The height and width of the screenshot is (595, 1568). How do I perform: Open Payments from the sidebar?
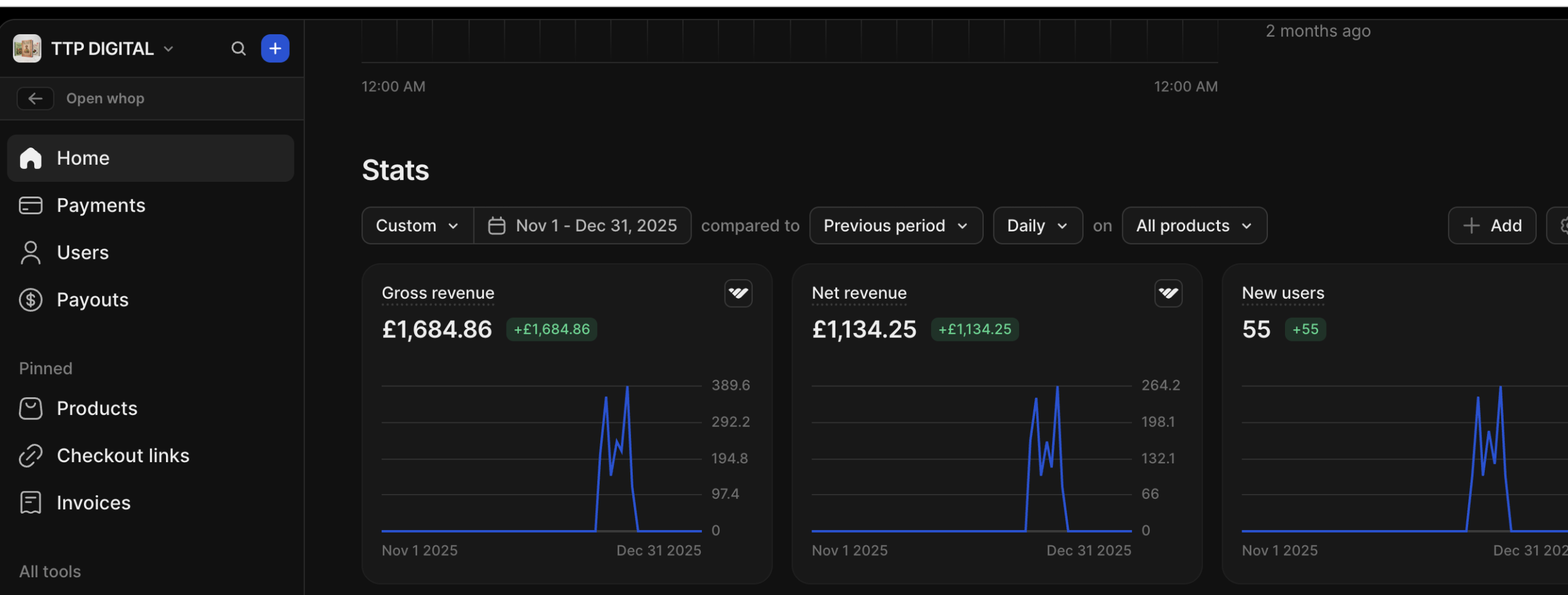100,205
